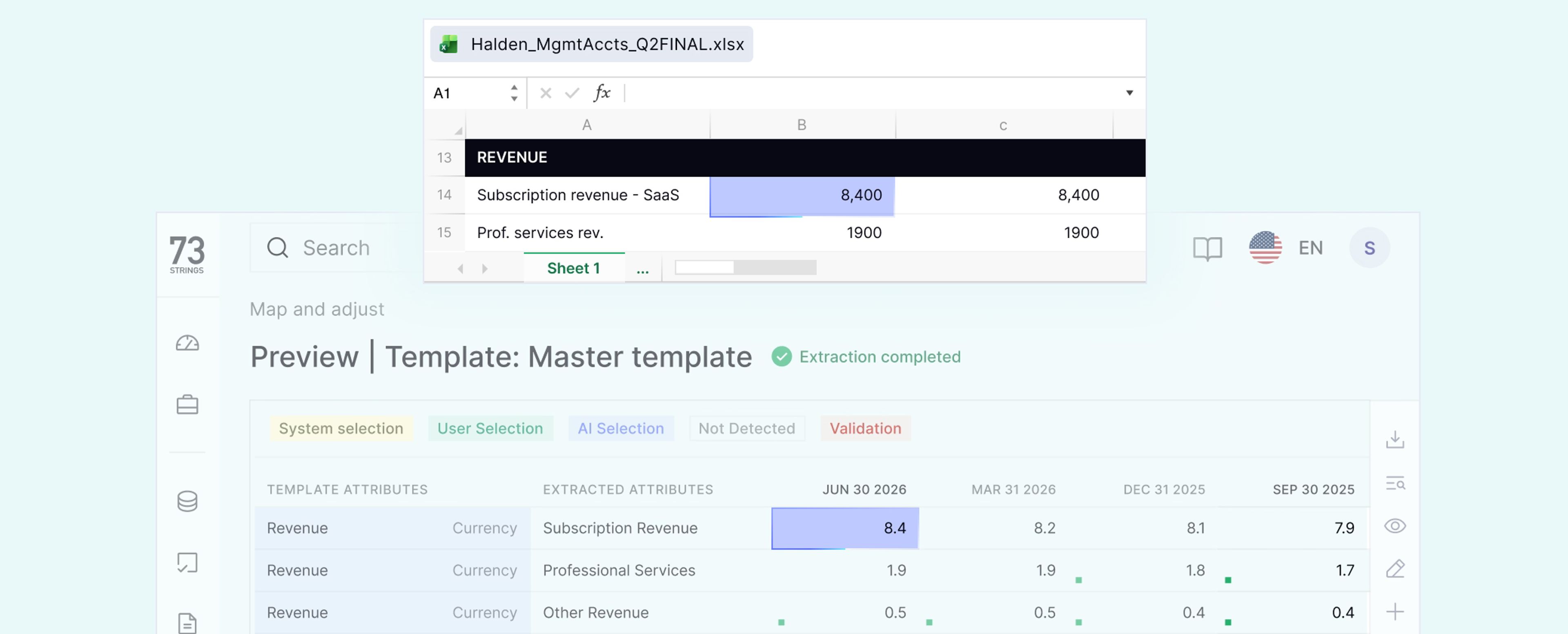The width and height of the screenshot is (1568, 634).
Task: Open the book documentation icon
Action: pos(1207,248)
